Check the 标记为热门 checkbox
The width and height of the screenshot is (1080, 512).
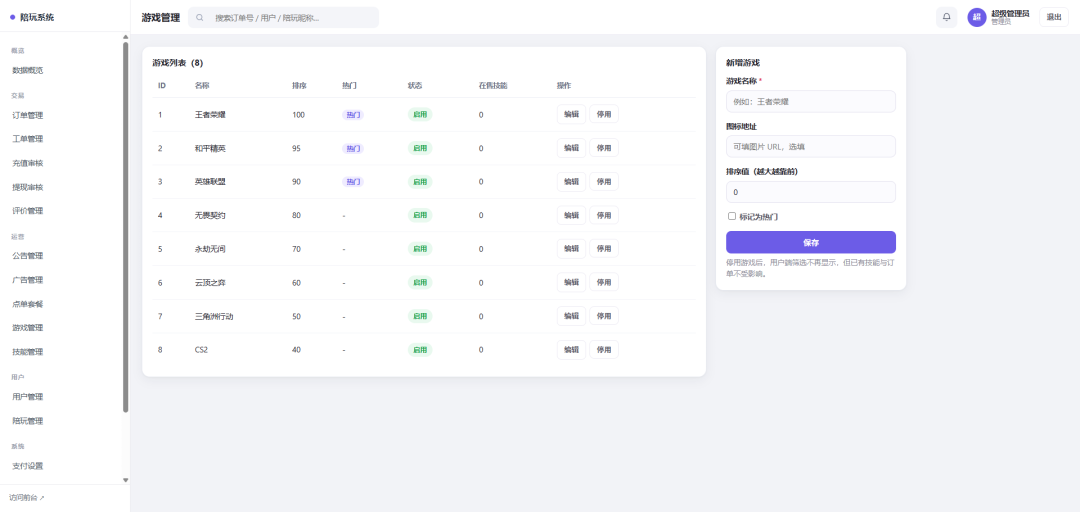click(x=731, y=216)
